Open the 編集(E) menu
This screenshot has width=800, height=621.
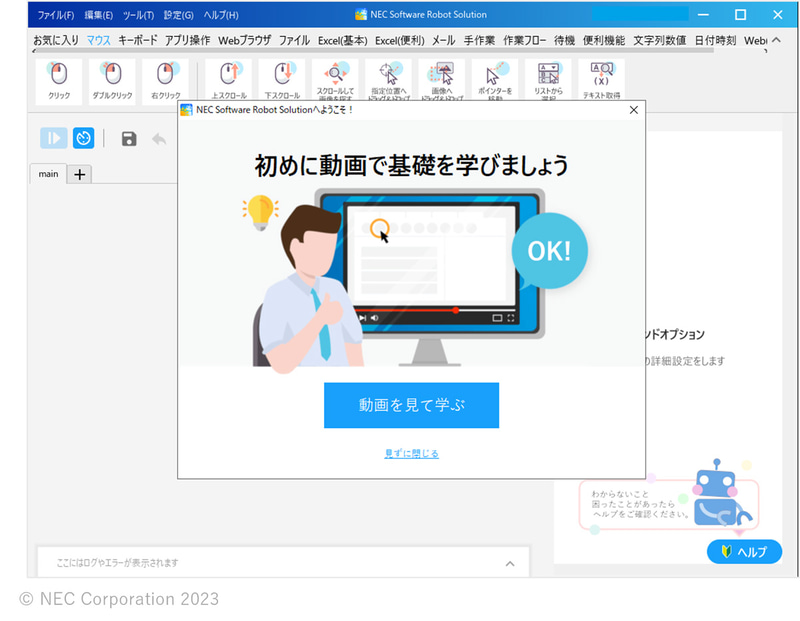98,15
